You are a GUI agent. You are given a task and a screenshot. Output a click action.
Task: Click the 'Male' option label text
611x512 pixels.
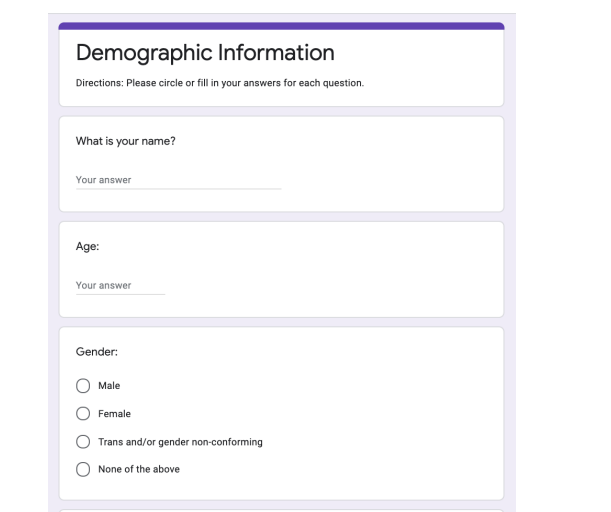(109, 386)
